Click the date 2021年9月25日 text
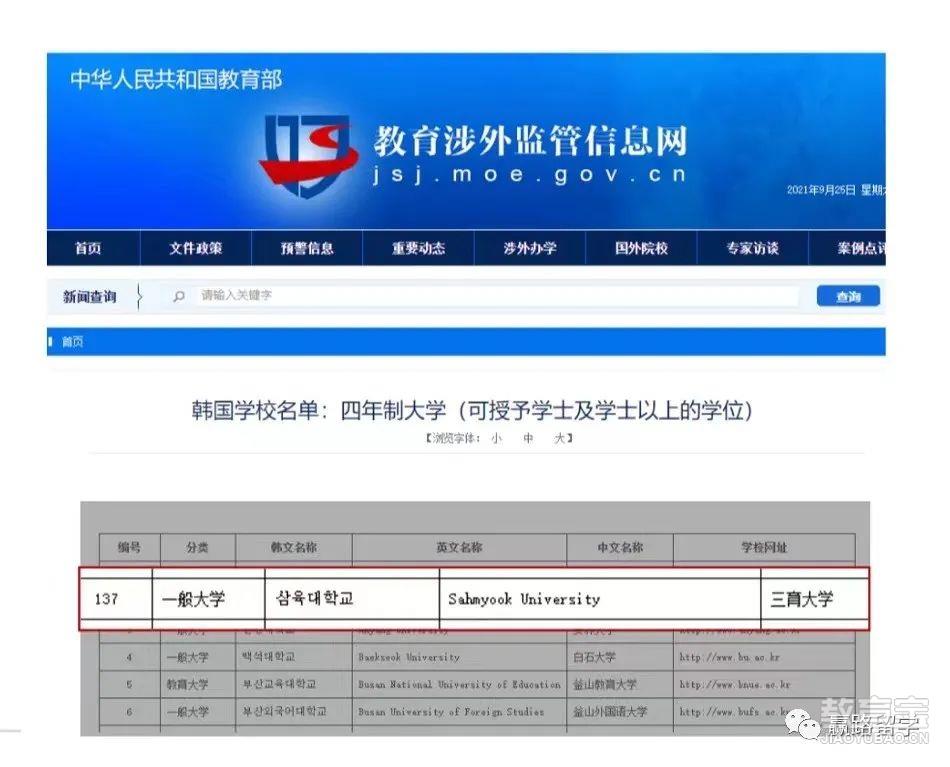This screenshot has width=950, height=767. pos(821,190)
